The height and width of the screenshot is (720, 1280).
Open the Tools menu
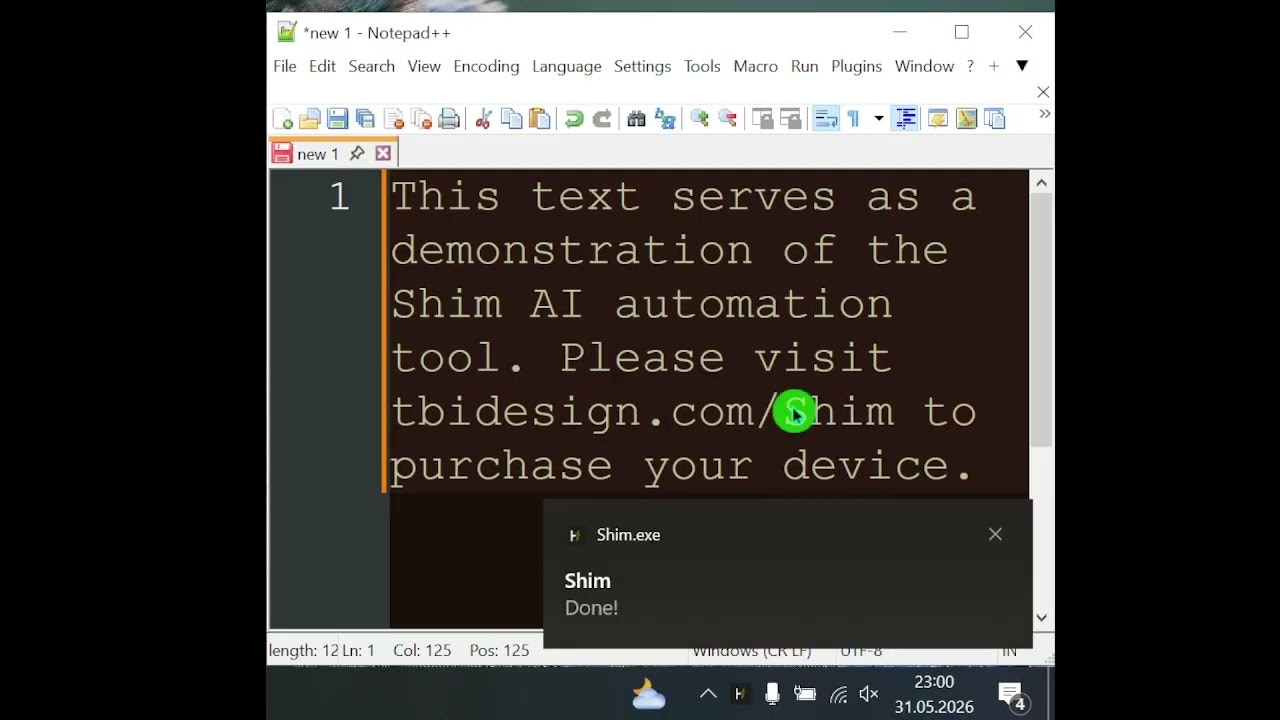[702, 66]
